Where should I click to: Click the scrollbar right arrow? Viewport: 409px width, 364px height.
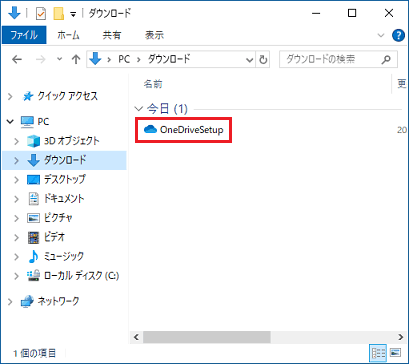[x=401, y=337]
